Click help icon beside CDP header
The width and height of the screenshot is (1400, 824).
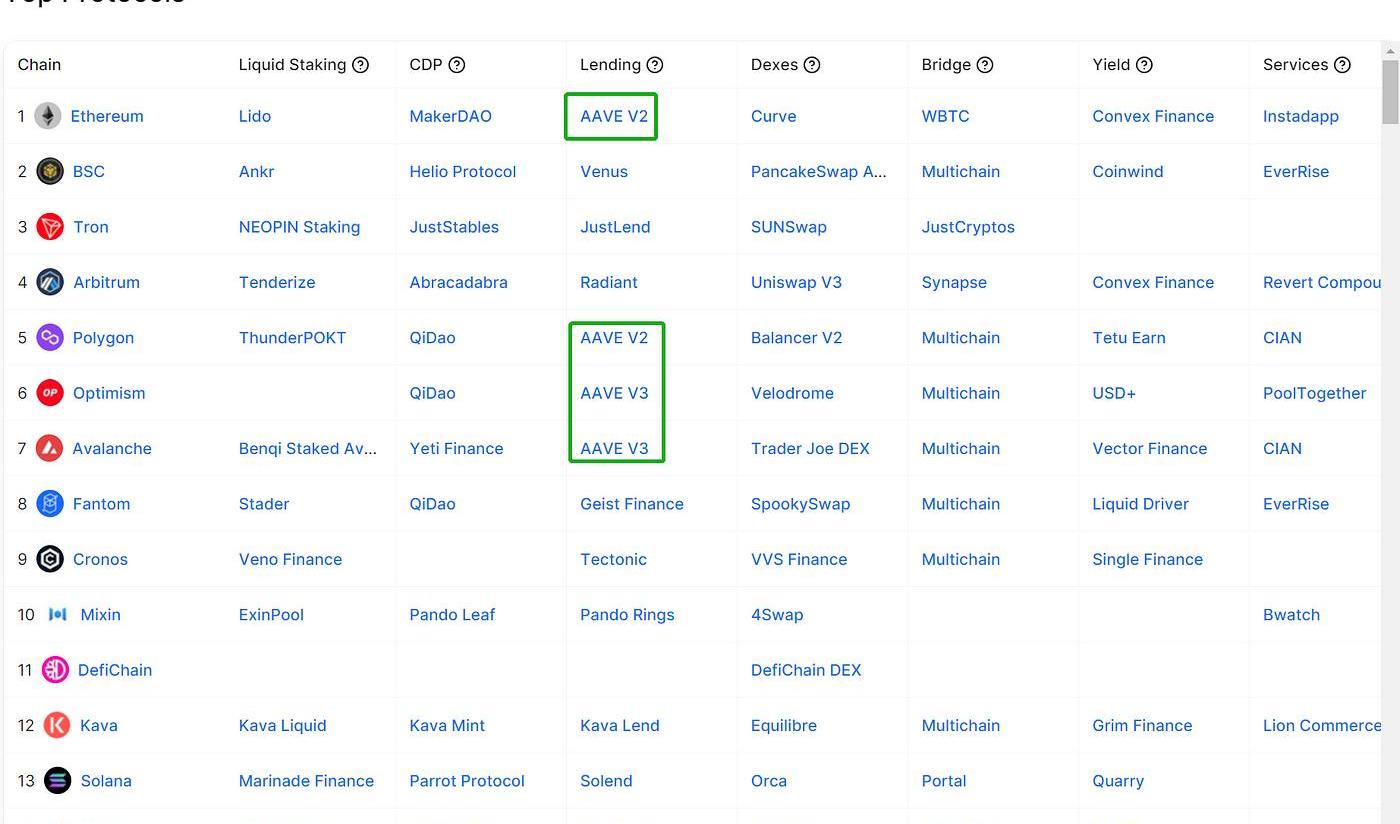pyautogui.click(x=457, y=65)
